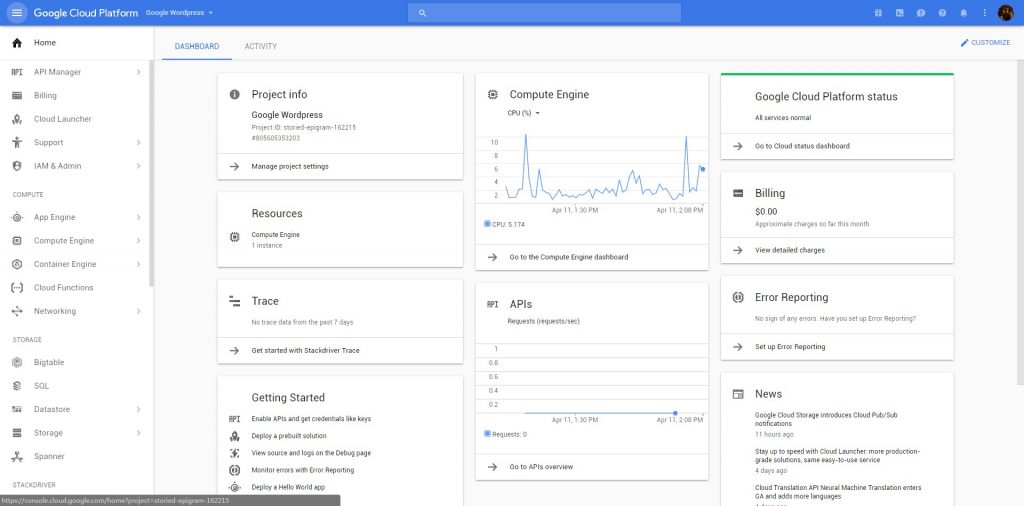This screenshot has width=1024, height=506.
Task: Open the Google Wordpress project dropdown
Action: pyautogui.click(x=180, y=13)
